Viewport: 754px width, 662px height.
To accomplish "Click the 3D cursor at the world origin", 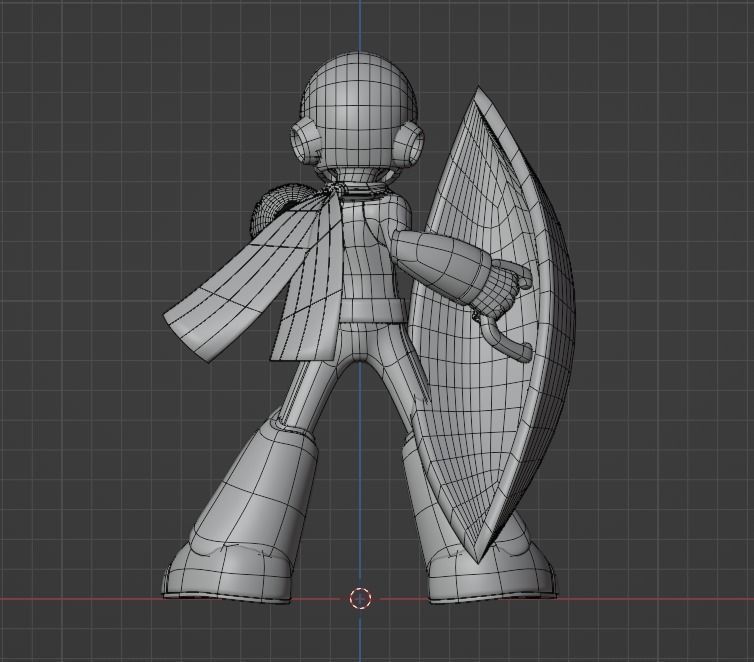I will tap(360, 599).
